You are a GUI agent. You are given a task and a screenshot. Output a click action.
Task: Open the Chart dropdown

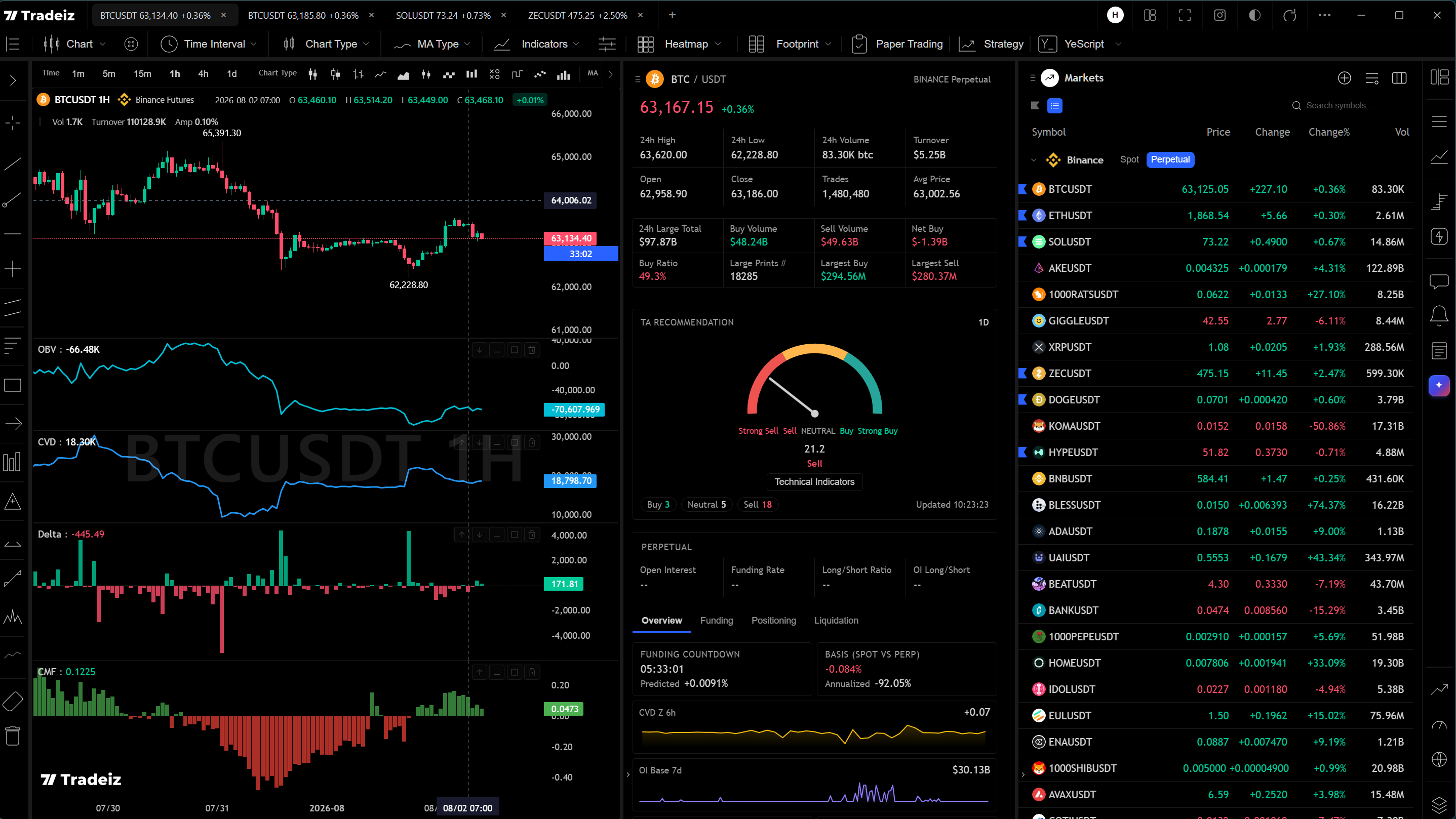(x=75, y=44)
